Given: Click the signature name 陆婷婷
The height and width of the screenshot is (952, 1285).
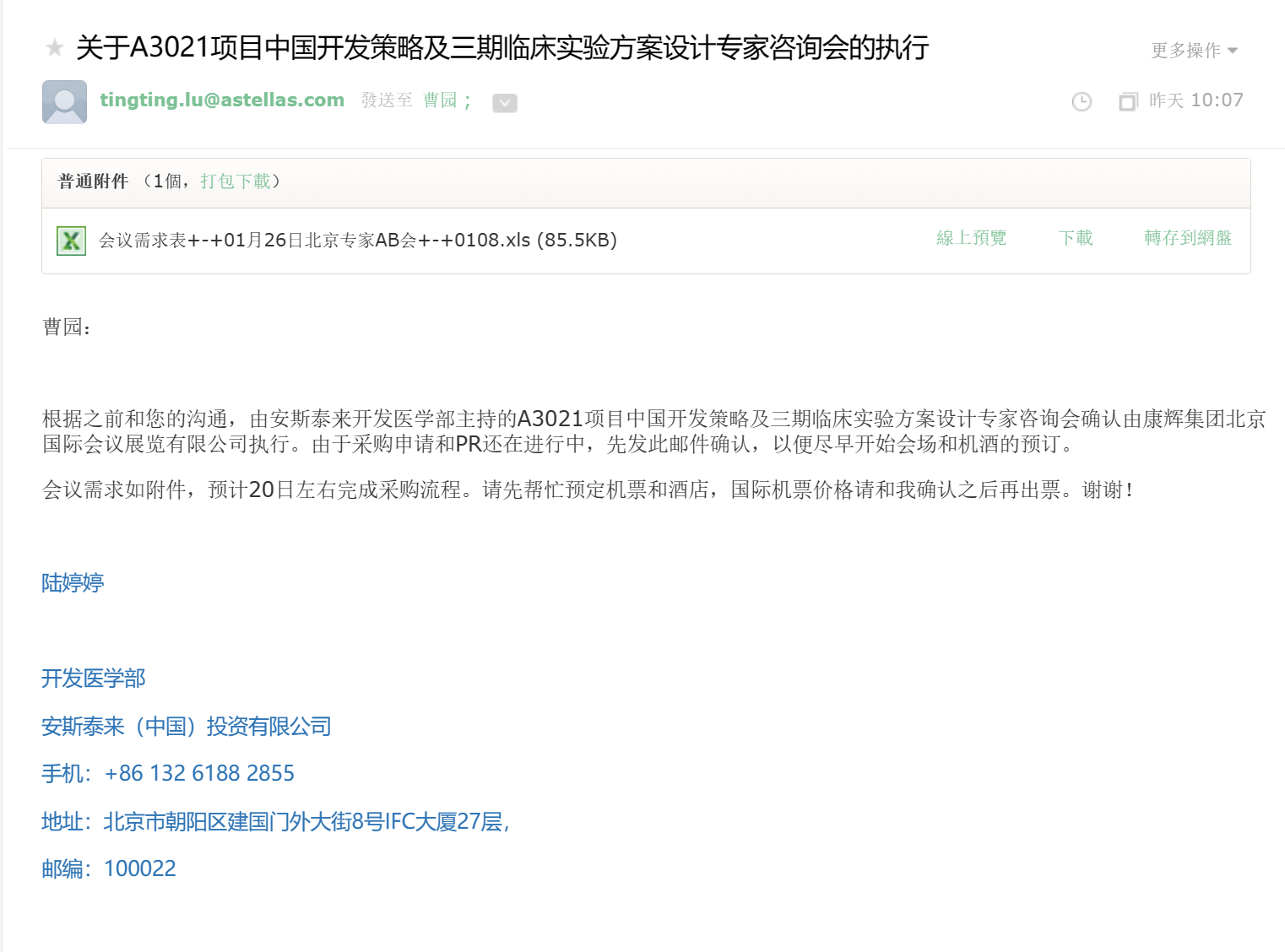Looking at the screenshot, I should coord(73,583).
